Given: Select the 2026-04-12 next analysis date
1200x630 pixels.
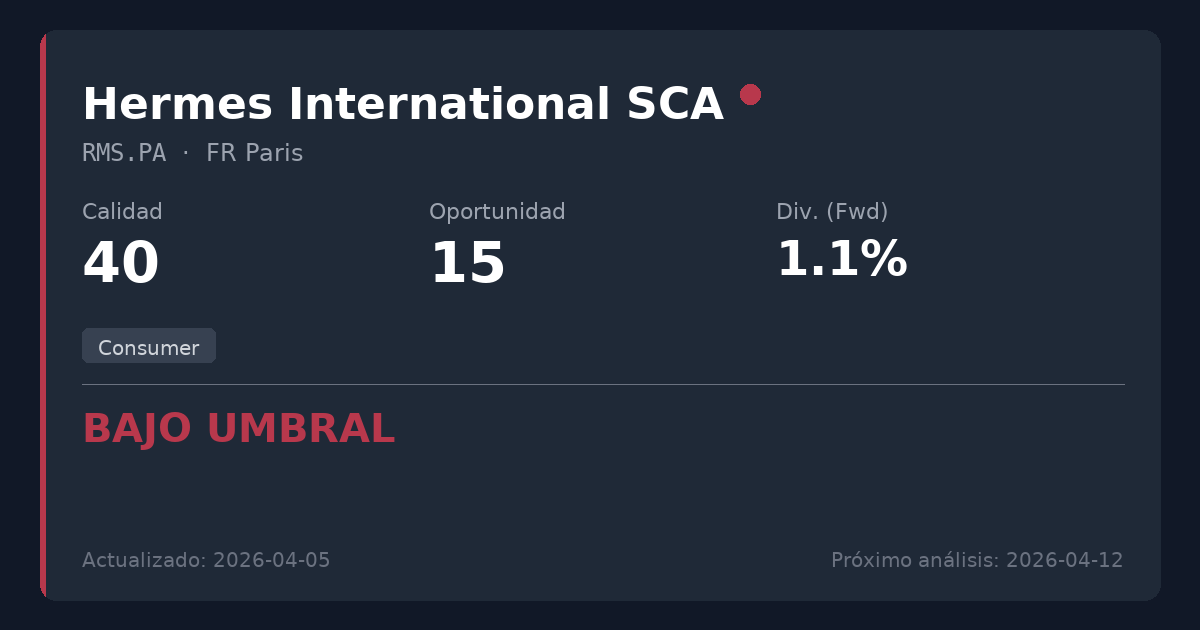Looking at the screenshot, I should tap(1064, 560).
